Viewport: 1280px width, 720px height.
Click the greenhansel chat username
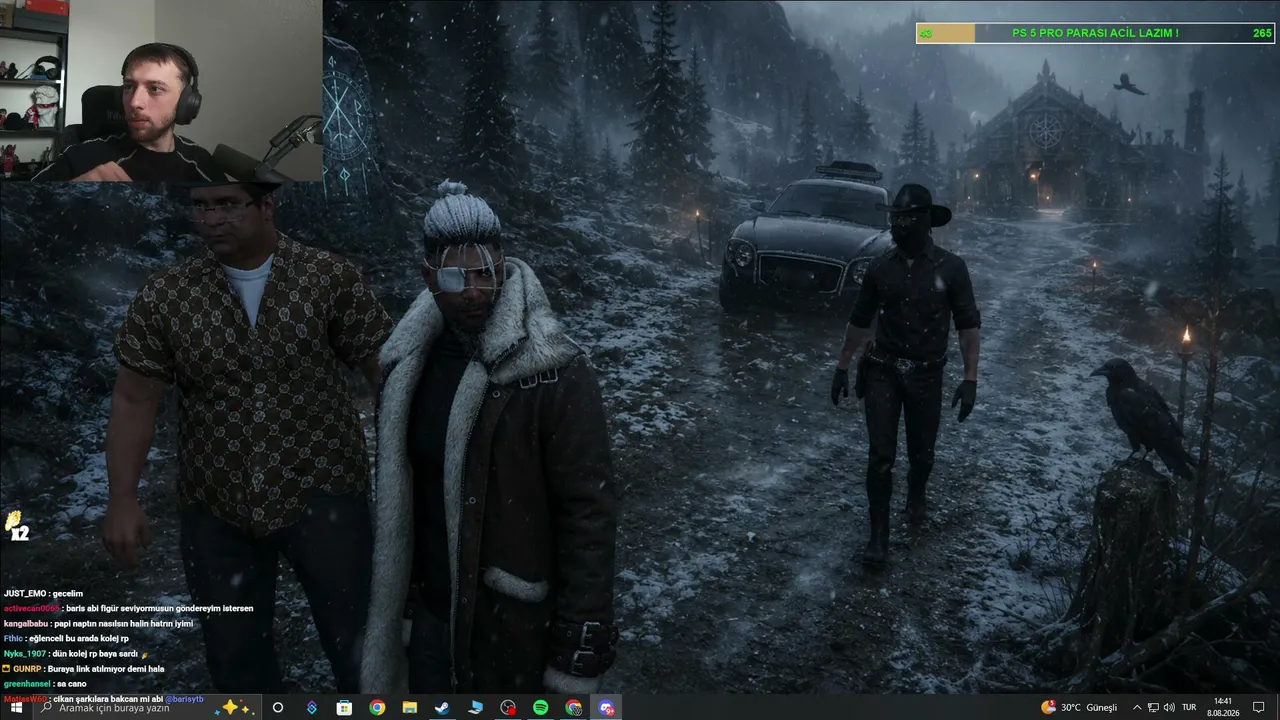pyautogui.click(x=28, y=684)
